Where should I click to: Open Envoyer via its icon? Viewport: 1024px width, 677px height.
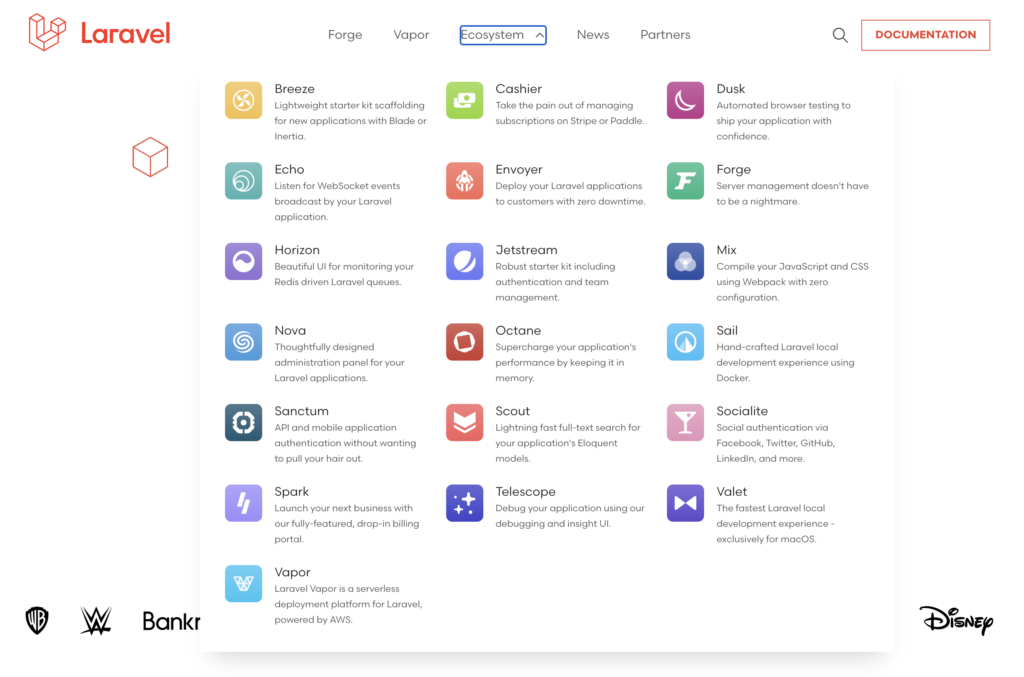[464, 181]
